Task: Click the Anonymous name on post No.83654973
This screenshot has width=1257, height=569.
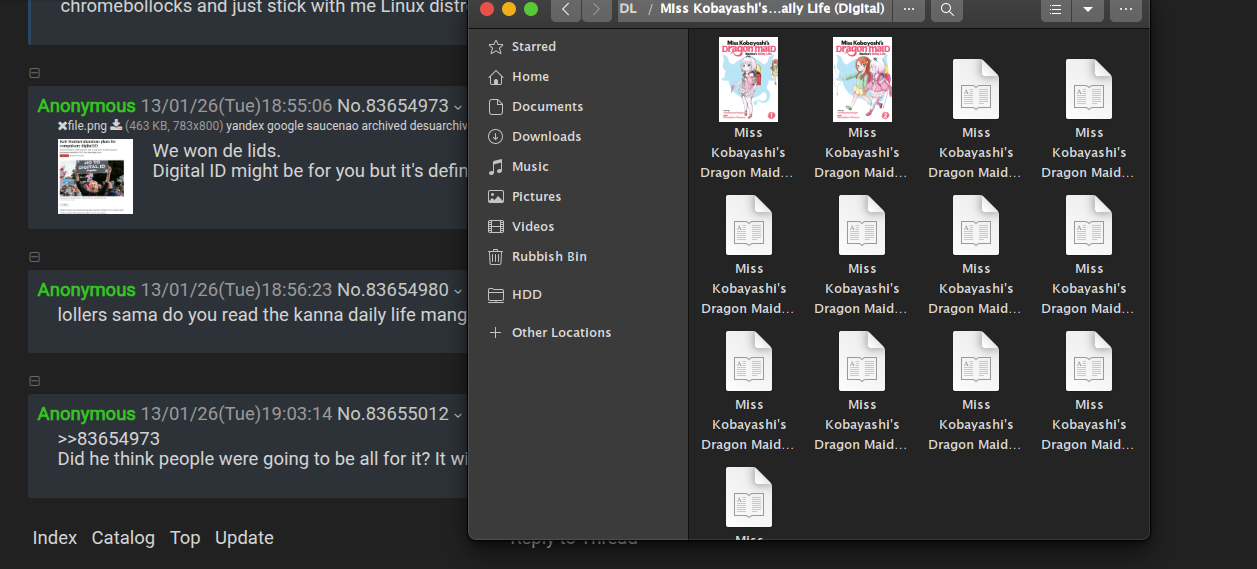Action: pyautogui.click(x=86, y=106)
